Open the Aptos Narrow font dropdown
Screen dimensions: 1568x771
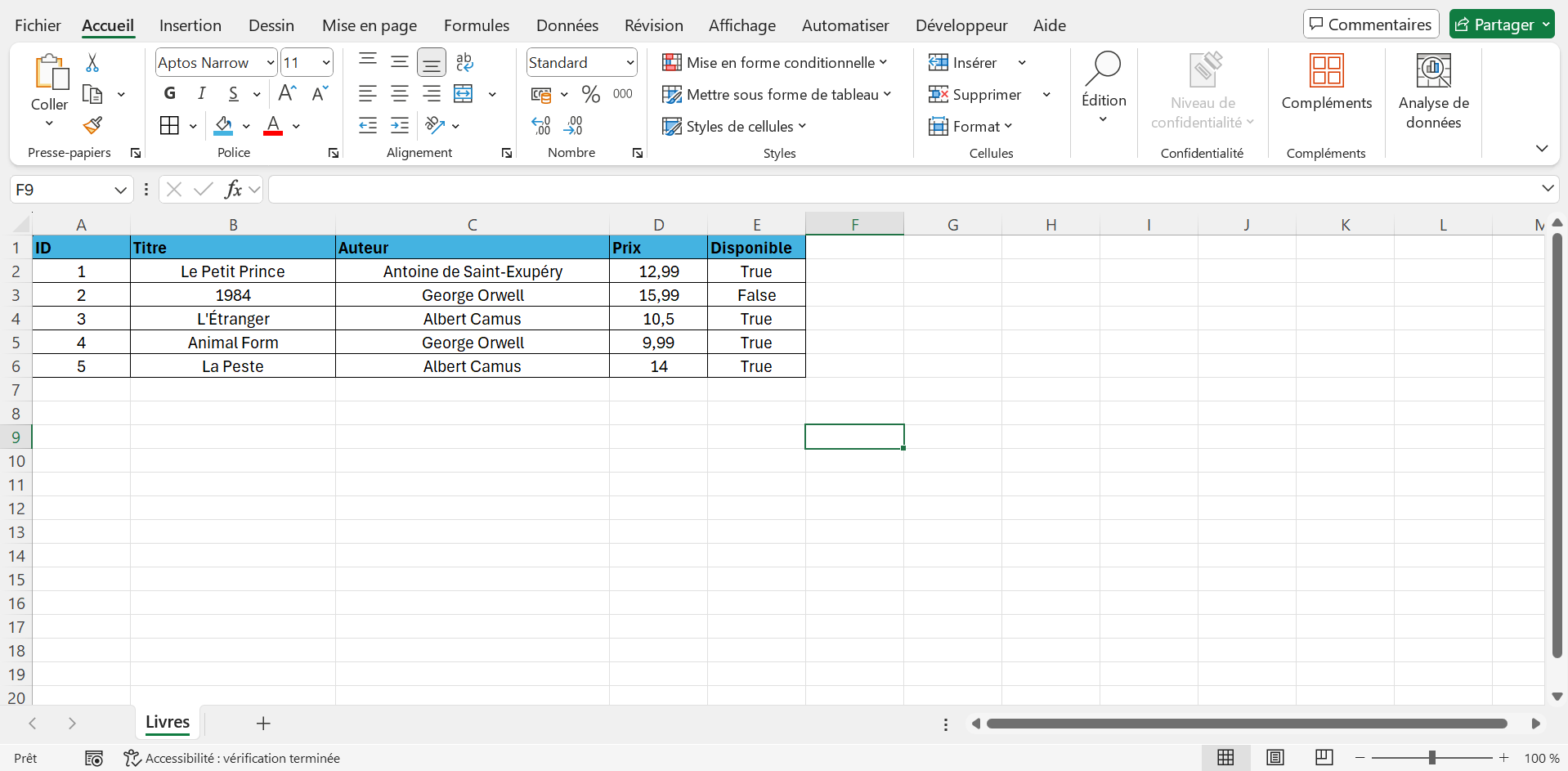tap(270, 63)
